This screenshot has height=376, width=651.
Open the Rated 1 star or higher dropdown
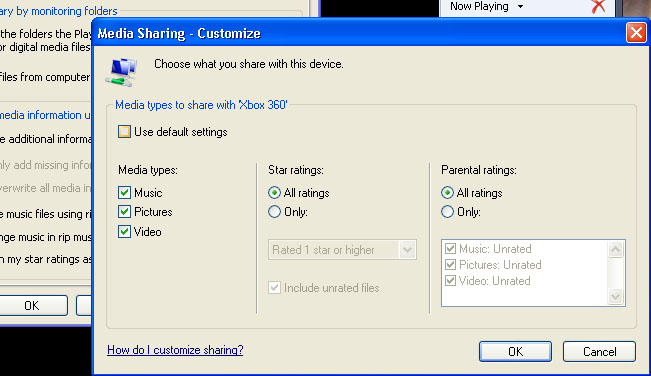[x=342, y=250]
